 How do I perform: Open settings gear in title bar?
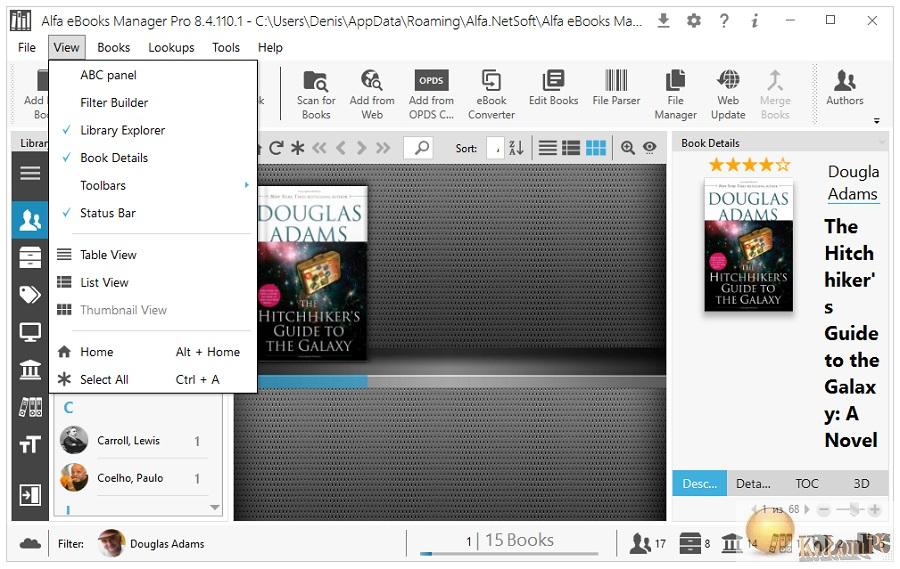(693, 21)
